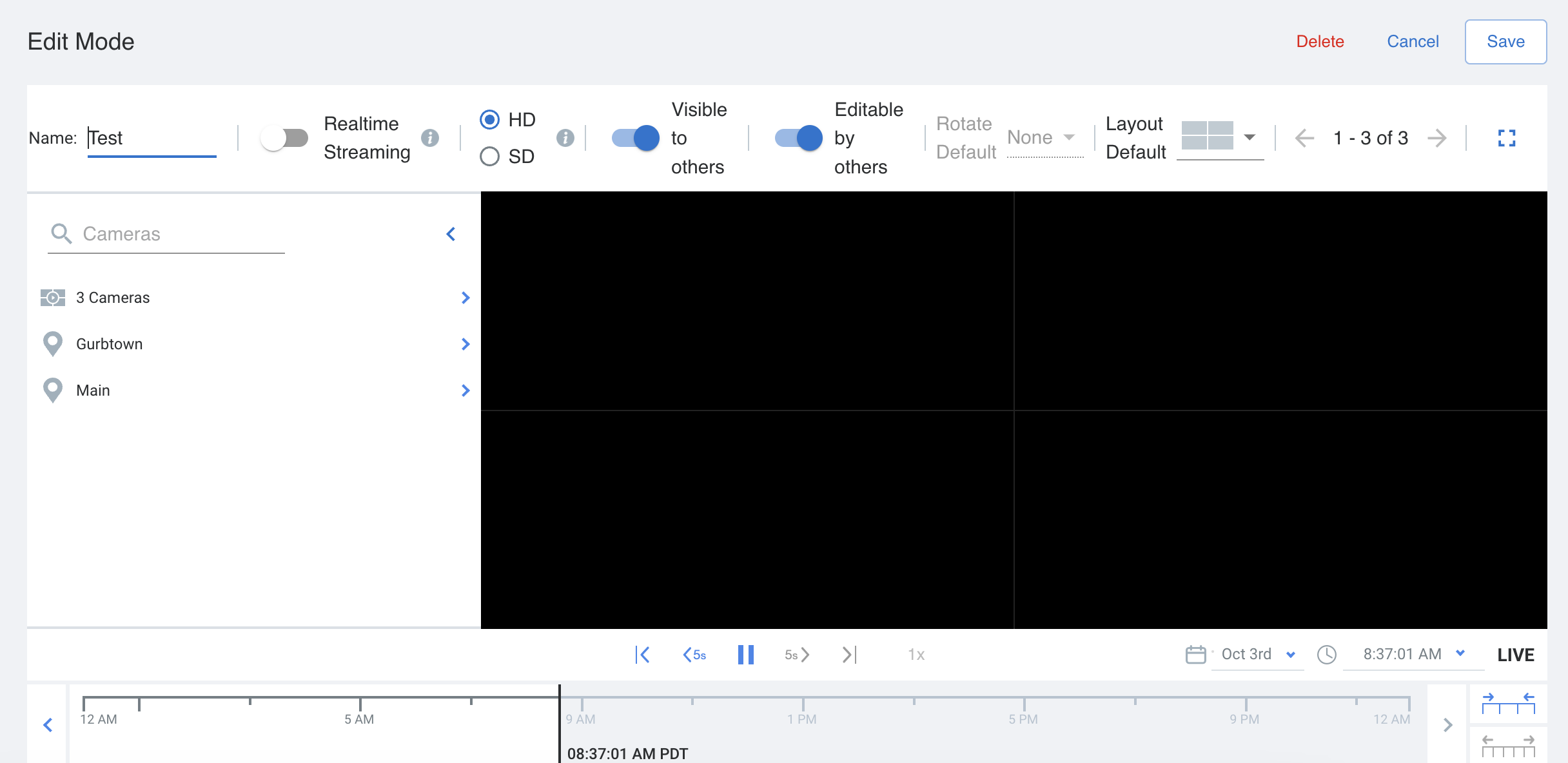Select the bottom-left video tile
Screen dimensions: 1568x763
pyautogui.click(x=747, y=519)
